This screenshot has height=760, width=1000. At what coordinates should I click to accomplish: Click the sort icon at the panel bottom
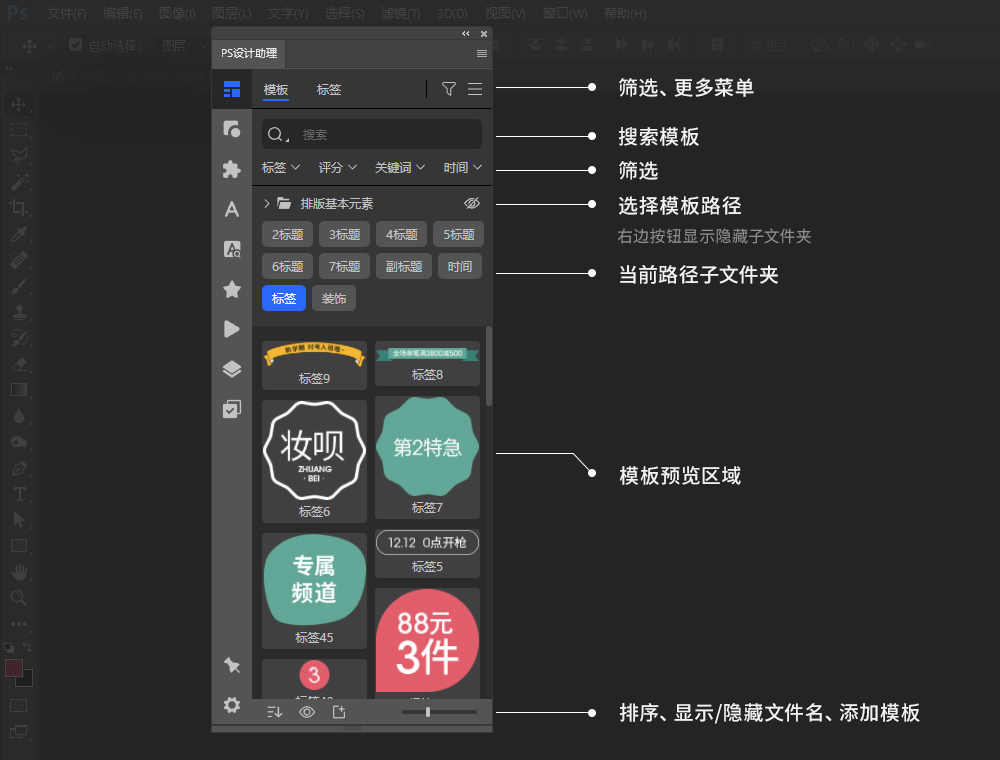pyautogui.click(x=275, y=712)
